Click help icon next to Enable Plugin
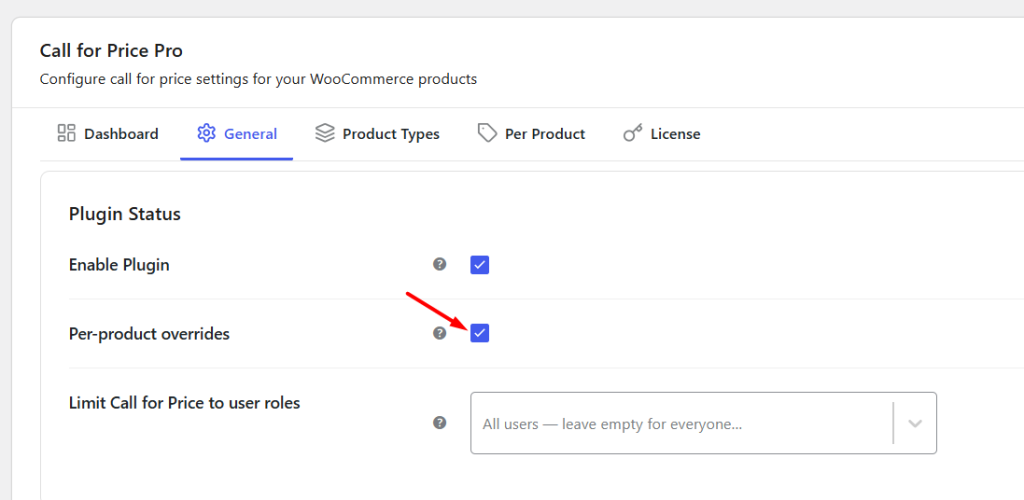The image size is (1024, 500). [x=440, y=264]
